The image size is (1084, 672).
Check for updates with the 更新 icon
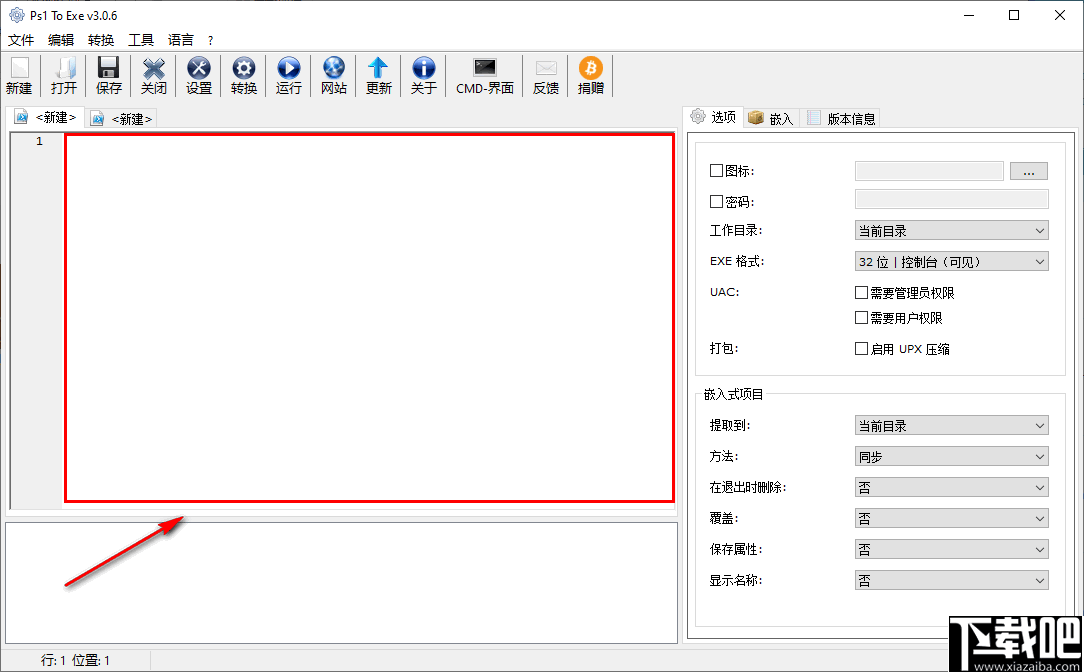pyautogui.click(x=378, y=75)
